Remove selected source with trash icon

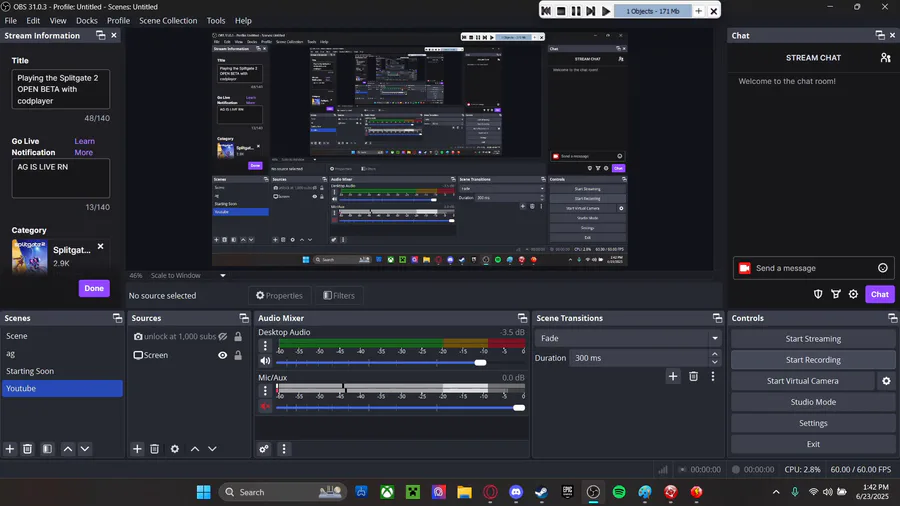click(x=154, y=449)
